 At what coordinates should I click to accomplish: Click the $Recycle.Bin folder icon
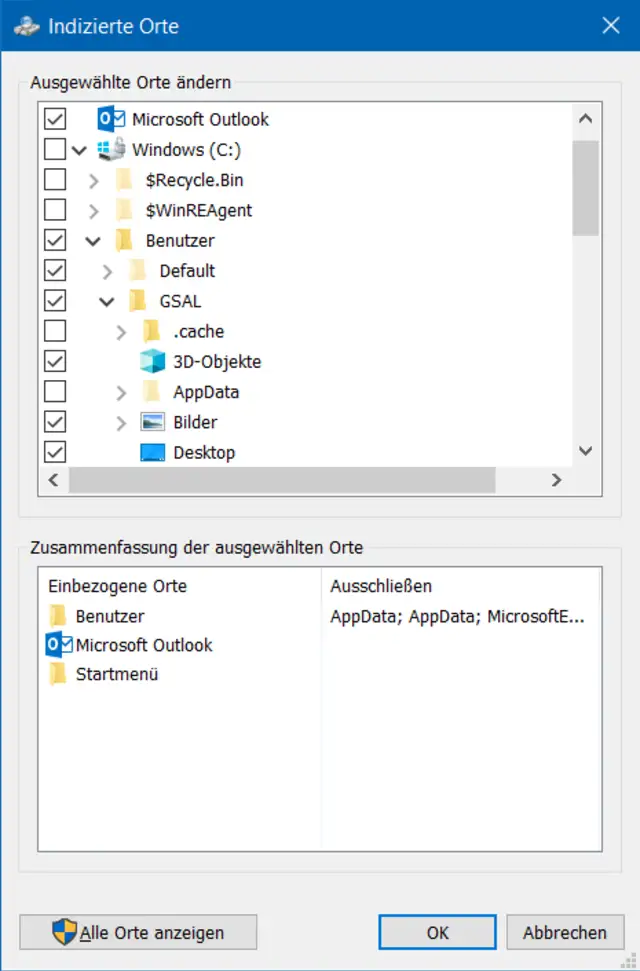[125, 180]
